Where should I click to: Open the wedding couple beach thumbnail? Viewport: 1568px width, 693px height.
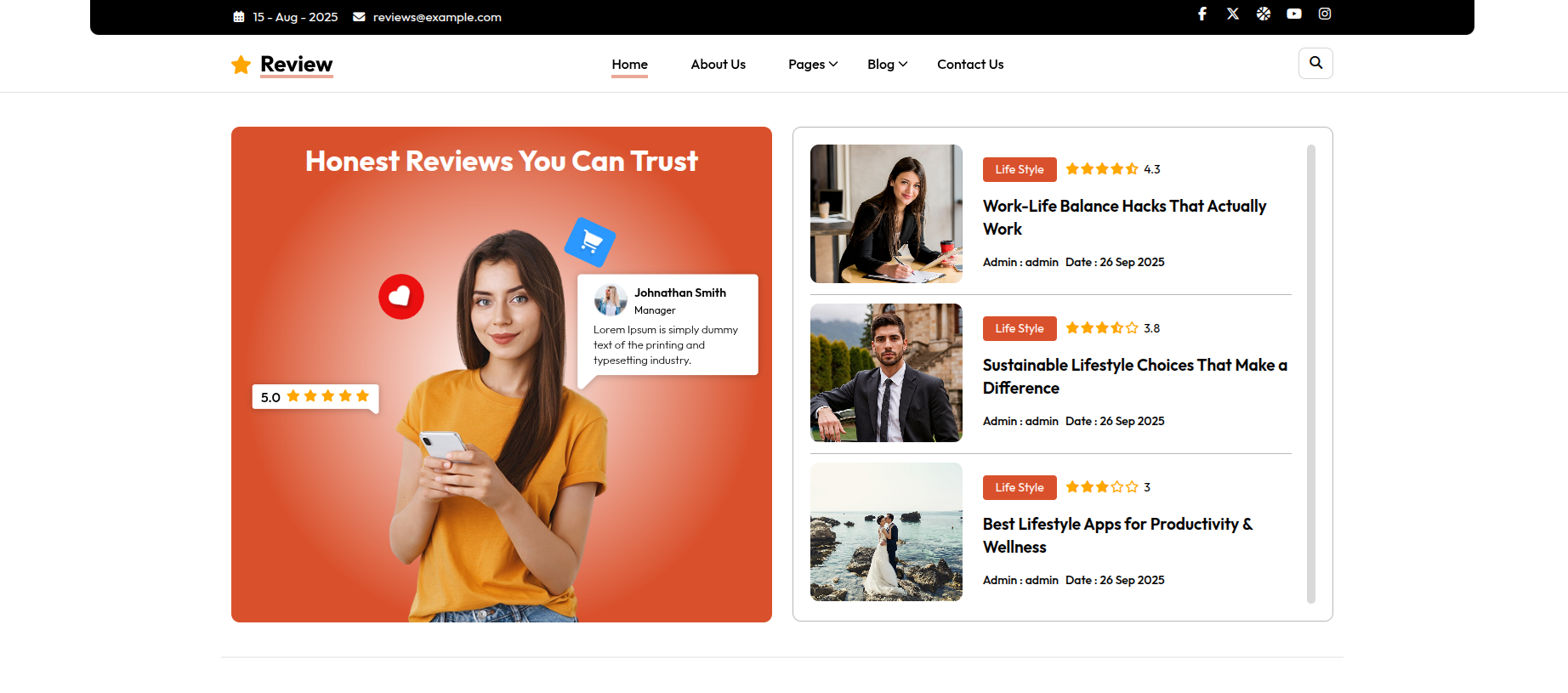[886, 531]
